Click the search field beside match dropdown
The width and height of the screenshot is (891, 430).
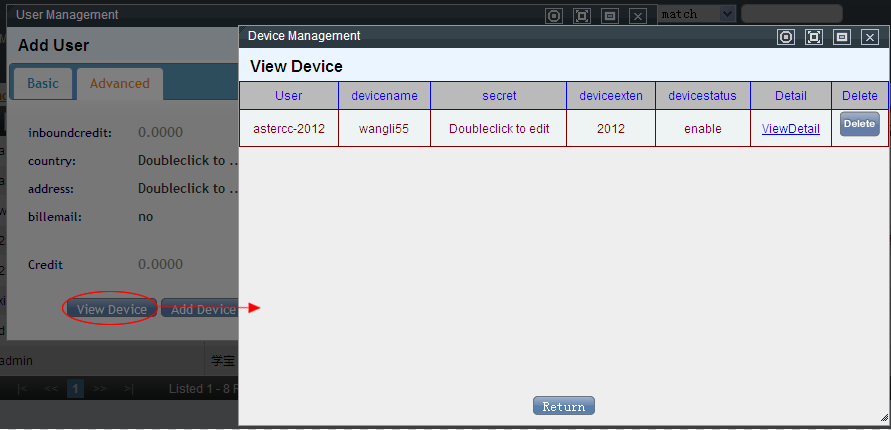point(790,14)
